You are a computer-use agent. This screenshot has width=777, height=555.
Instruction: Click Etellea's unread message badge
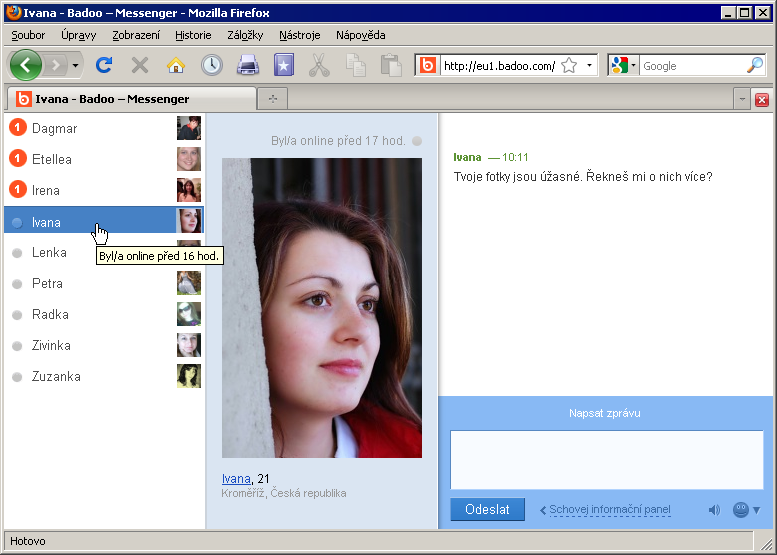tap(18, 159)
